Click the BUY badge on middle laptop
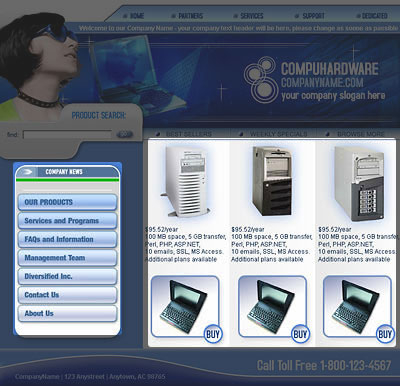The image size is (400, 386). click(300, 334)
